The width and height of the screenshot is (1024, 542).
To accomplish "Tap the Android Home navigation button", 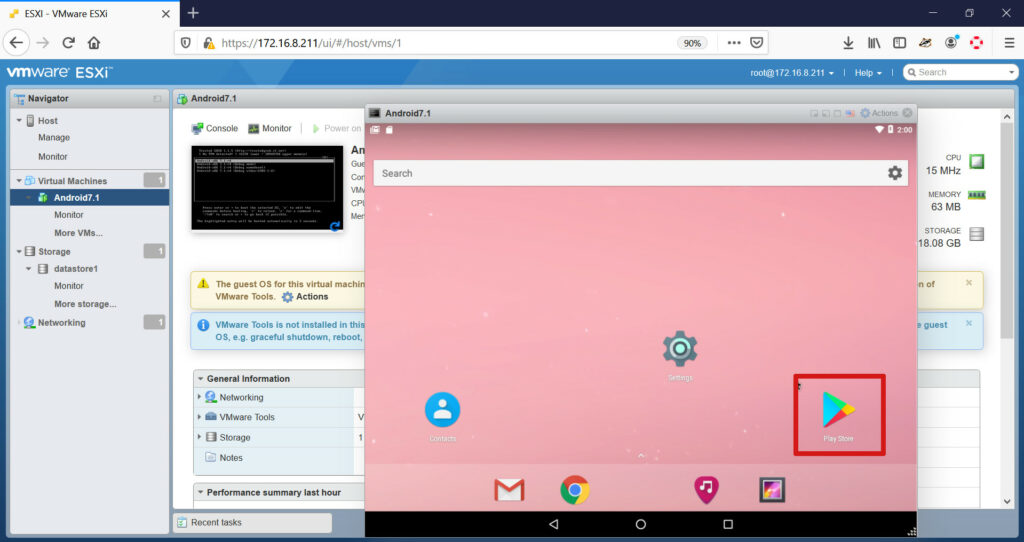I will [641, 524].
